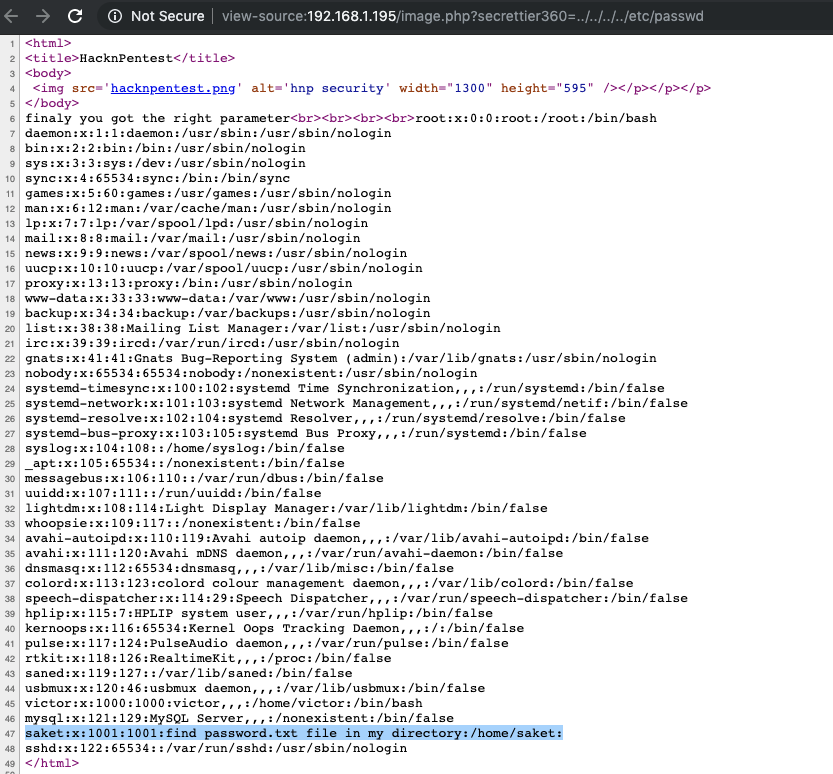Viewport: 833px width, 774px height.
Task: Click the uuidd:x:107:111 line
Action: coord(173,493)
